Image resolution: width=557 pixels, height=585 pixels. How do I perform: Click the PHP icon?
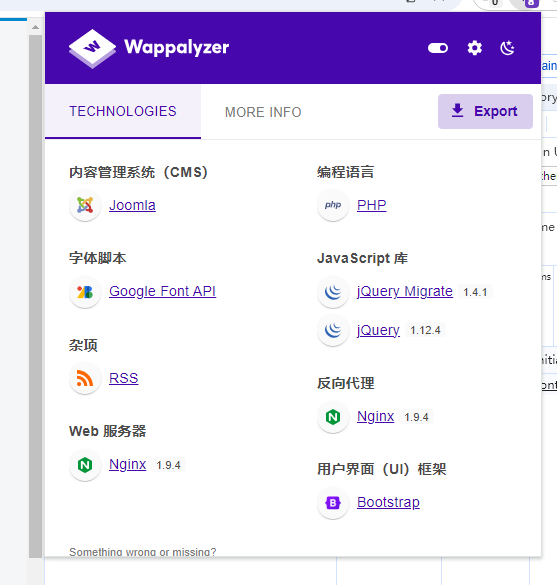(x=333, y=205)
